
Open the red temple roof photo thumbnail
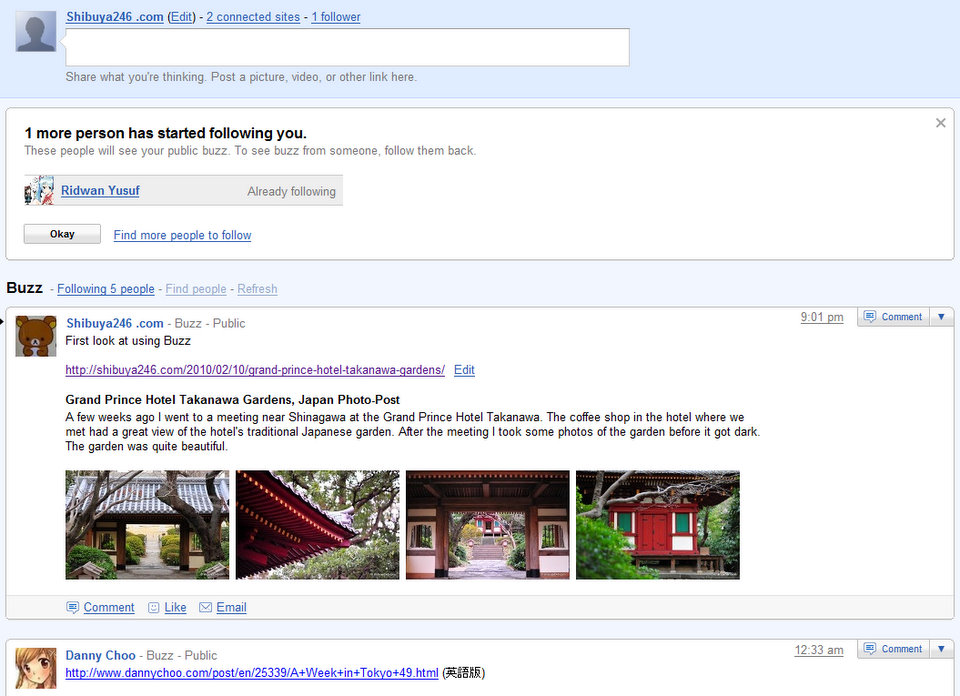tap(317, 525)
